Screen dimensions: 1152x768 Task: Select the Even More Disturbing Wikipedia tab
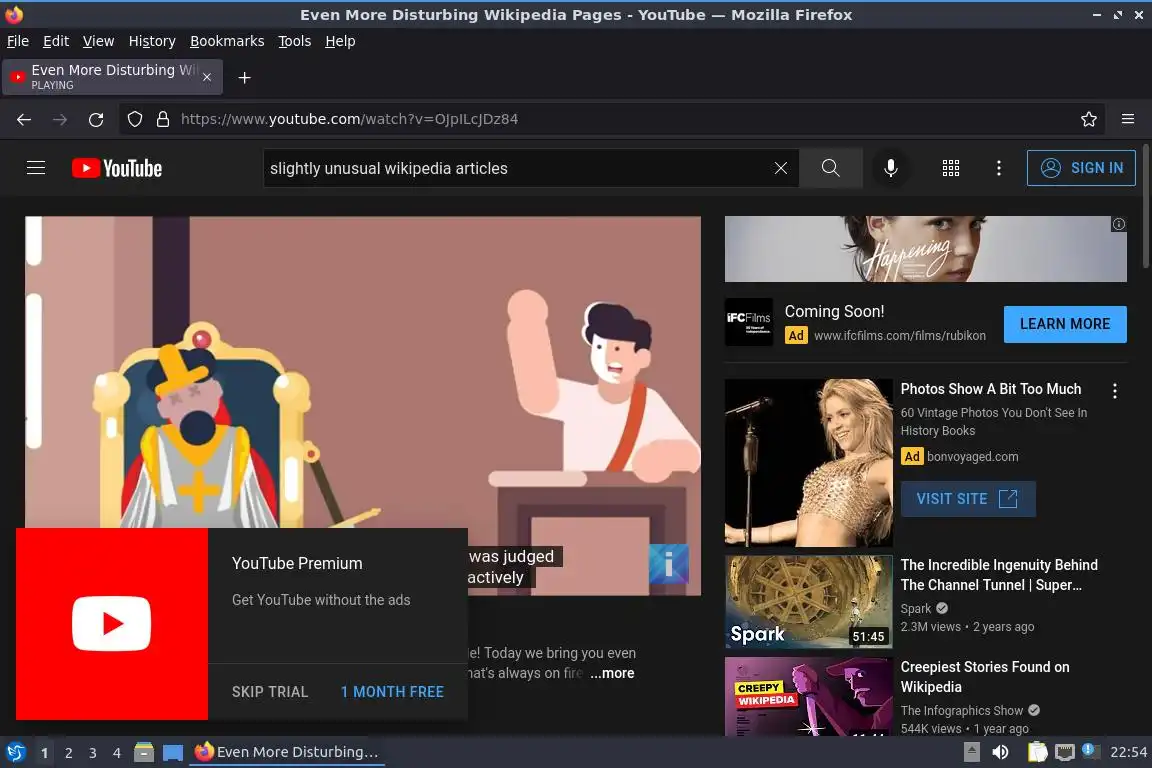pyautogui.click(x=112, y=77)
